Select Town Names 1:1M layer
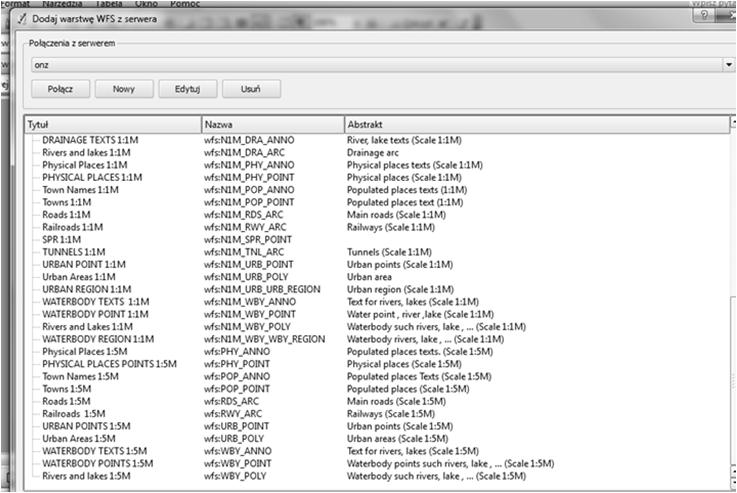The width and height of the screenshot is (737, 493). point(80,190)
